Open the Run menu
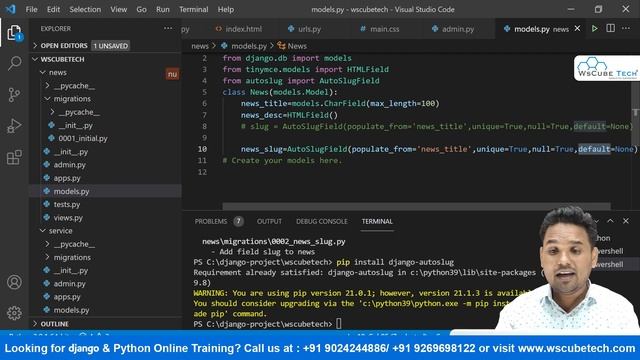 [x=162, y=9]
